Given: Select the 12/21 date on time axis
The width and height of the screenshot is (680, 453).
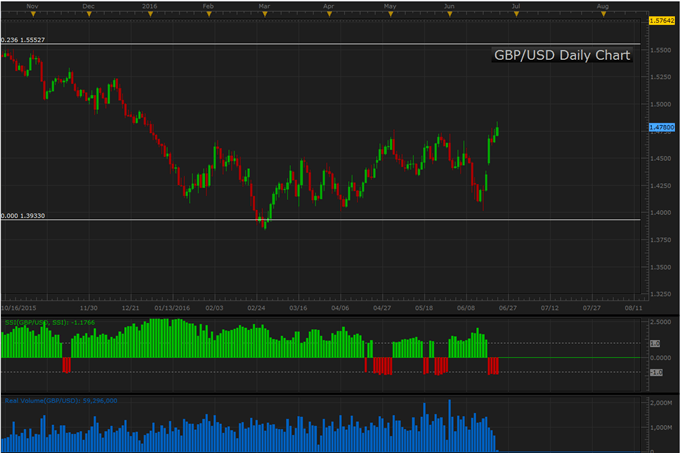Looking at the screenshot, I should pos(131,308).
